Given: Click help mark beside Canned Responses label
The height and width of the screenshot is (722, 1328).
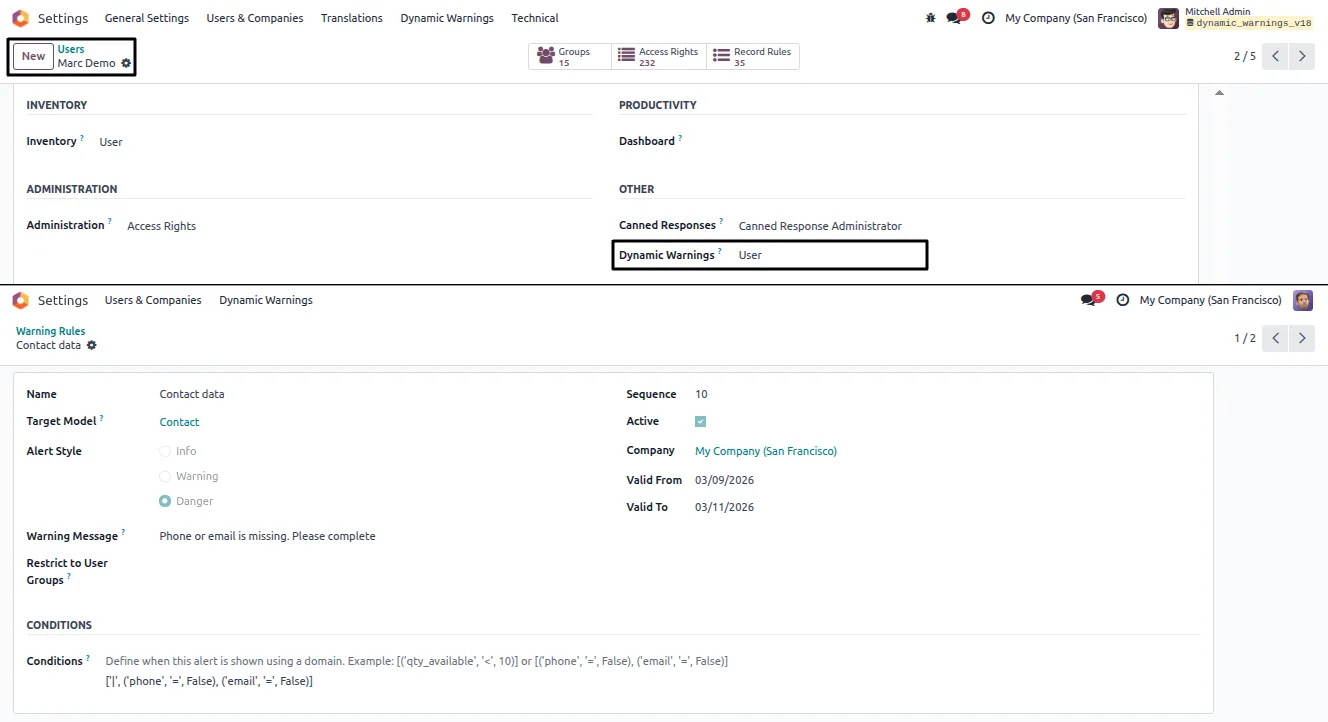Looking at the screenshot, I should [721, 223].
